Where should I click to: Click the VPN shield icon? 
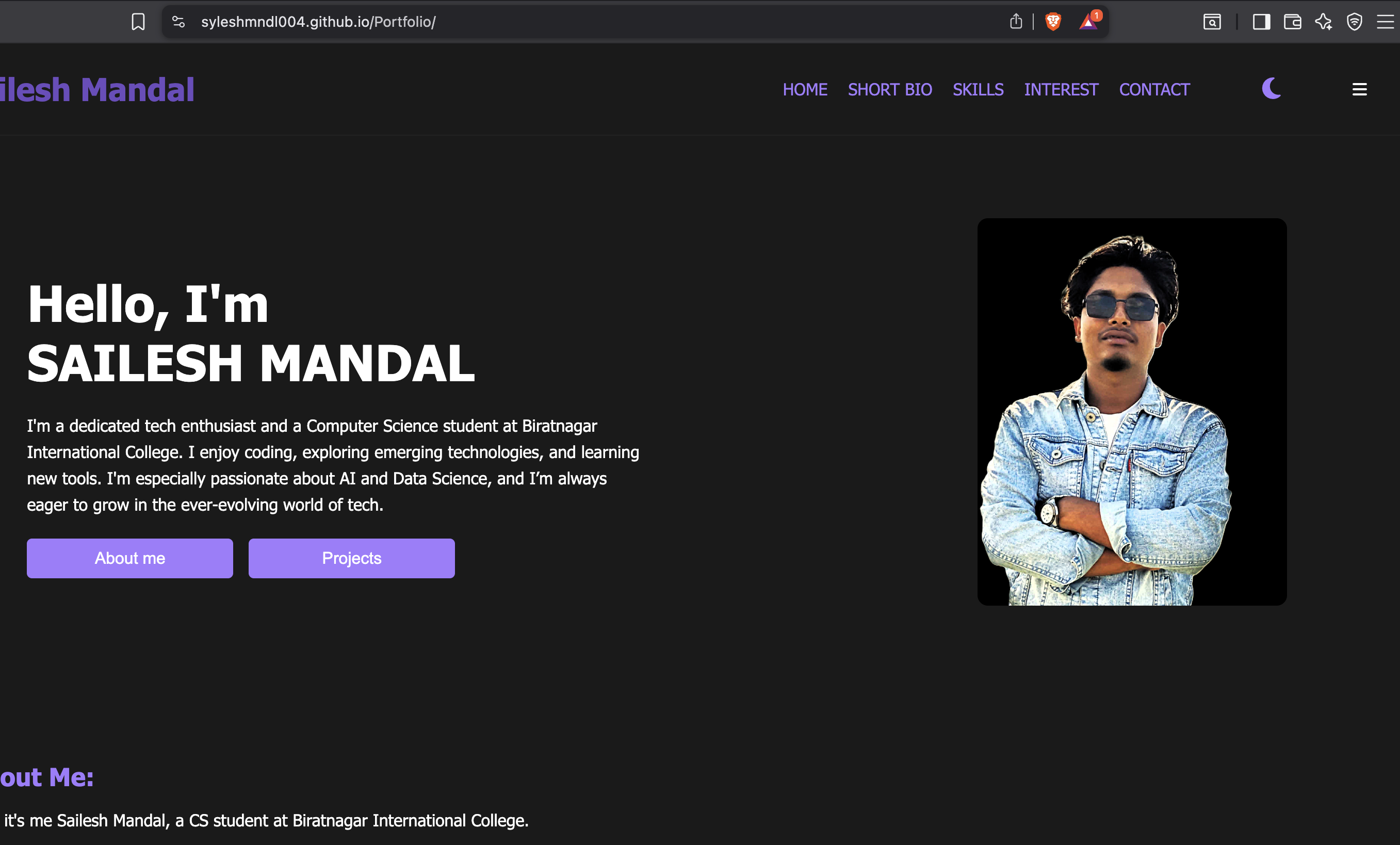[1355, 22]
